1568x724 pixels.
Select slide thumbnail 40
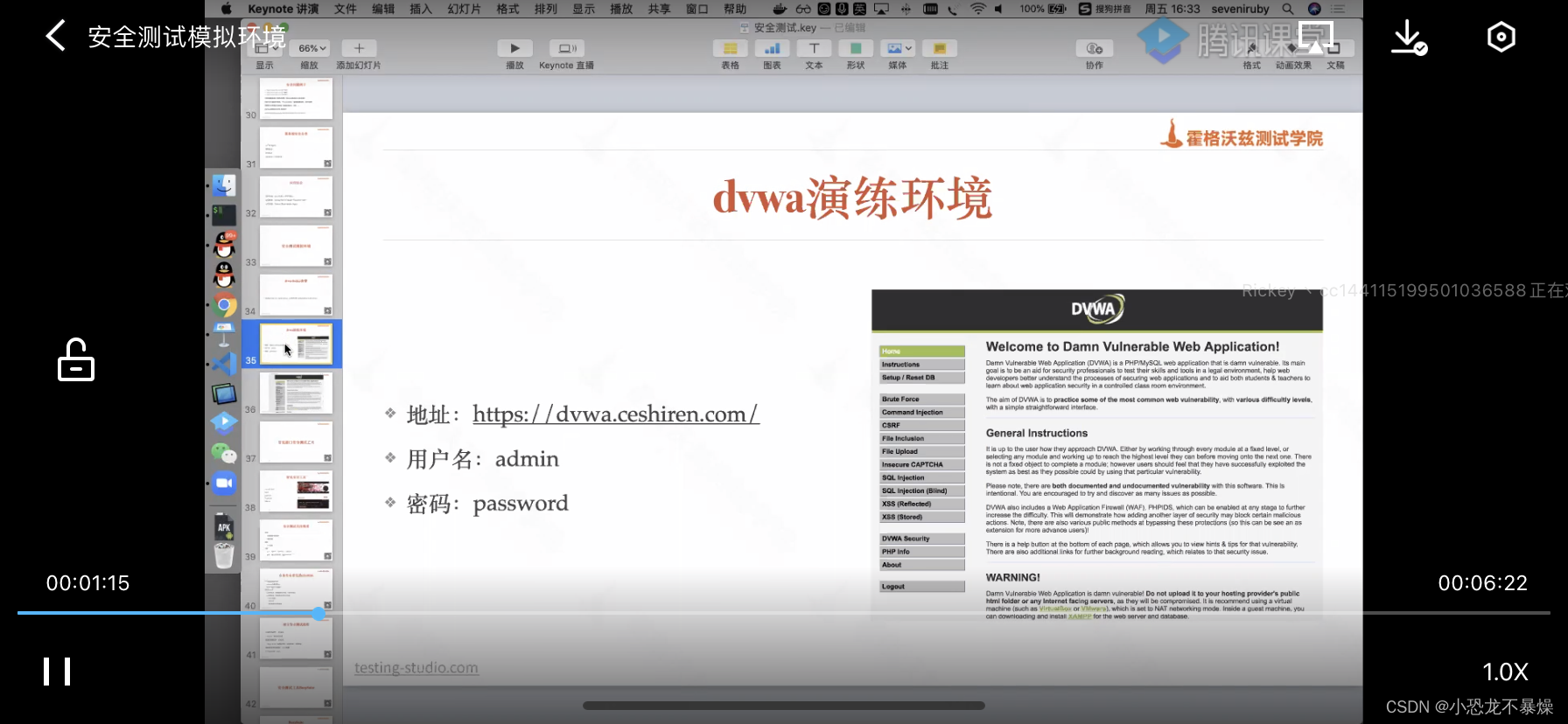(x=296, y=589)
